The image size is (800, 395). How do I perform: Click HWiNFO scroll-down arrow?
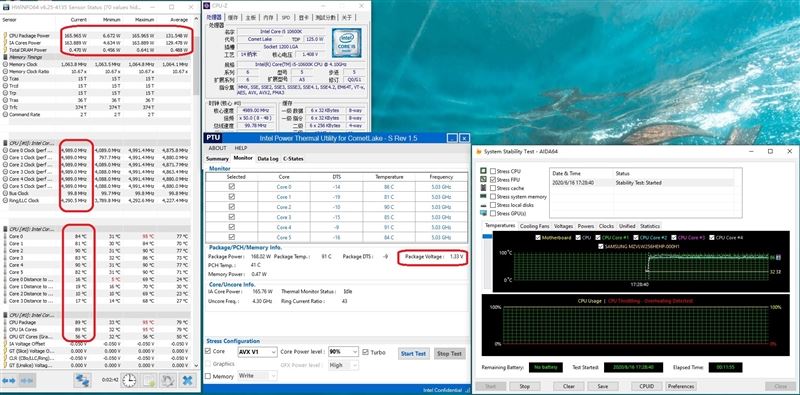[196, 365]
